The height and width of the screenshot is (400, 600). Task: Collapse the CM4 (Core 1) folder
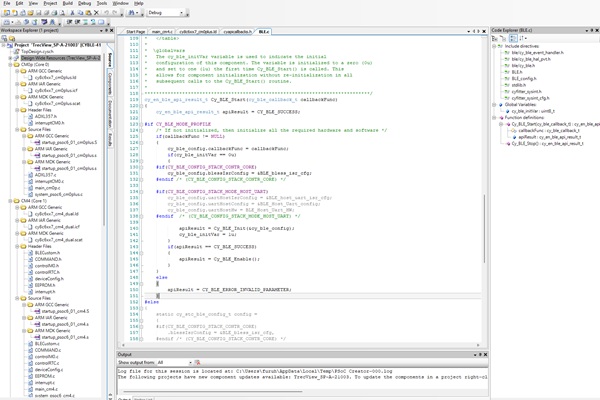10,201
